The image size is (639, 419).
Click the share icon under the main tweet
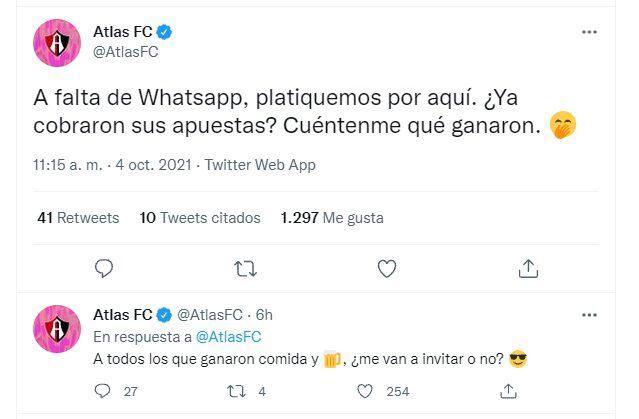tap(530, 267)
